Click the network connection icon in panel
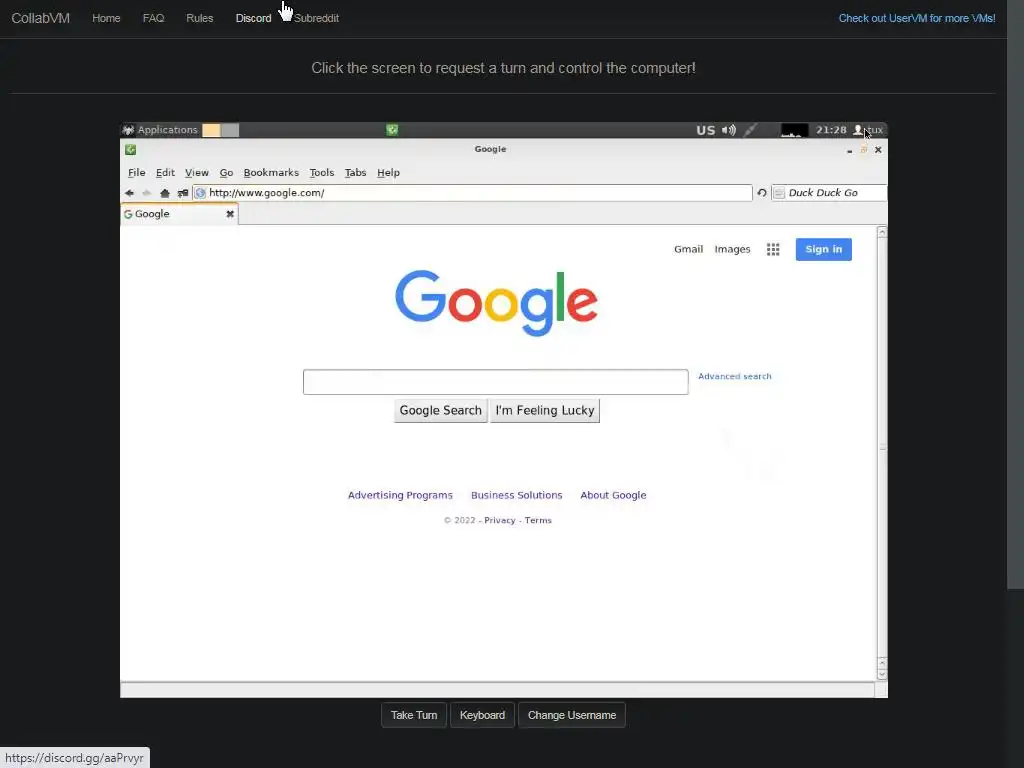 pos(750,130)
